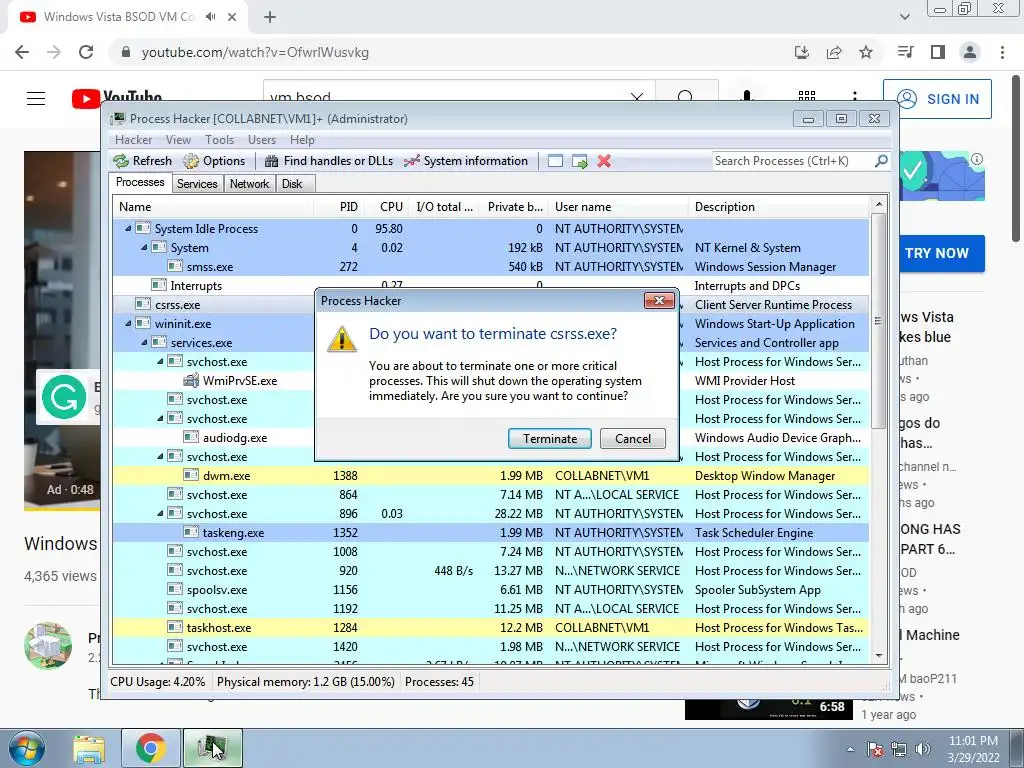
Task: Open the Tools menu
Action: coord(219,140)
